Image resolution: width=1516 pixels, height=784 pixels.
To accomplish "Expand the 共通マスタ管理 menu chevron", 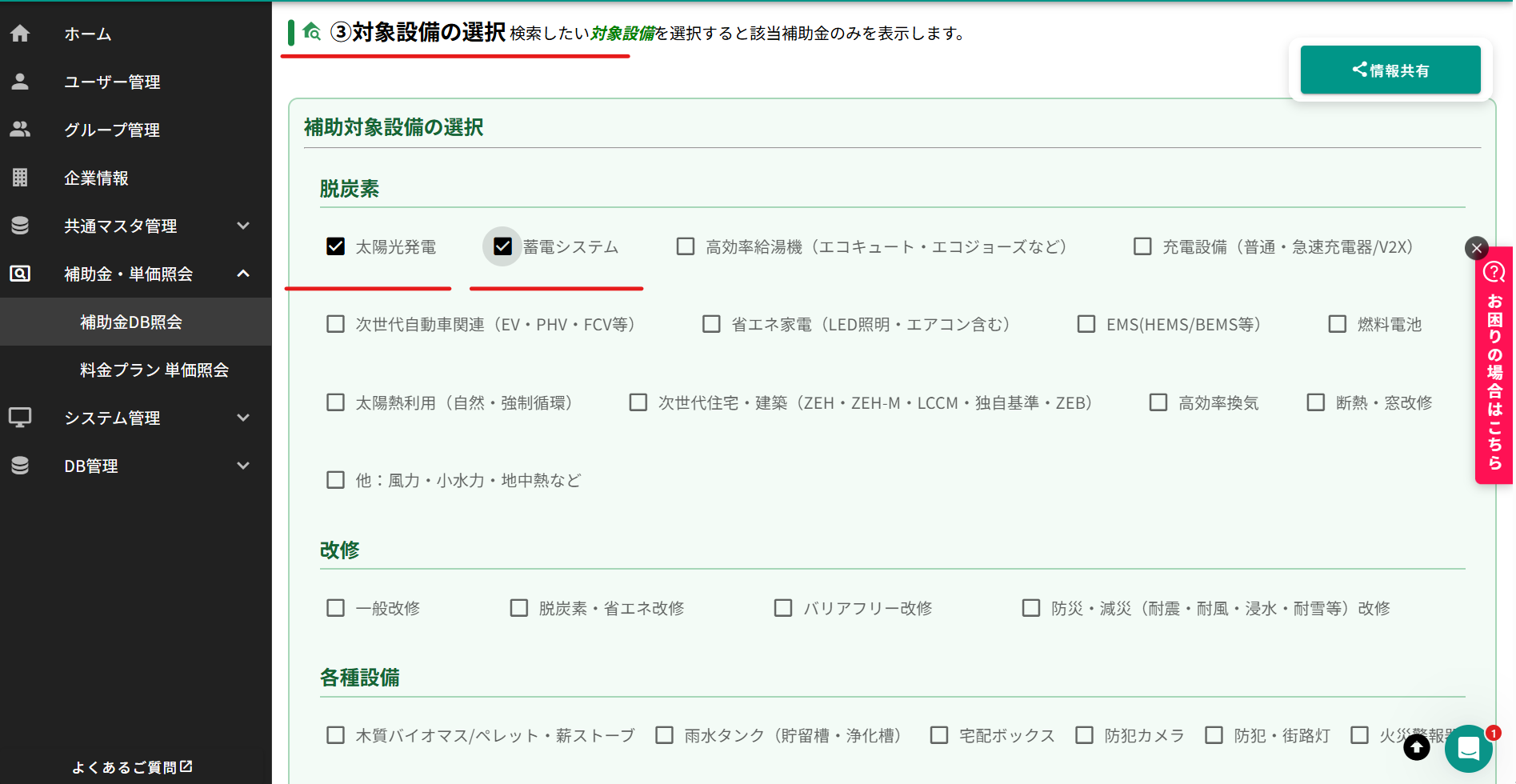I will [243, 226].
